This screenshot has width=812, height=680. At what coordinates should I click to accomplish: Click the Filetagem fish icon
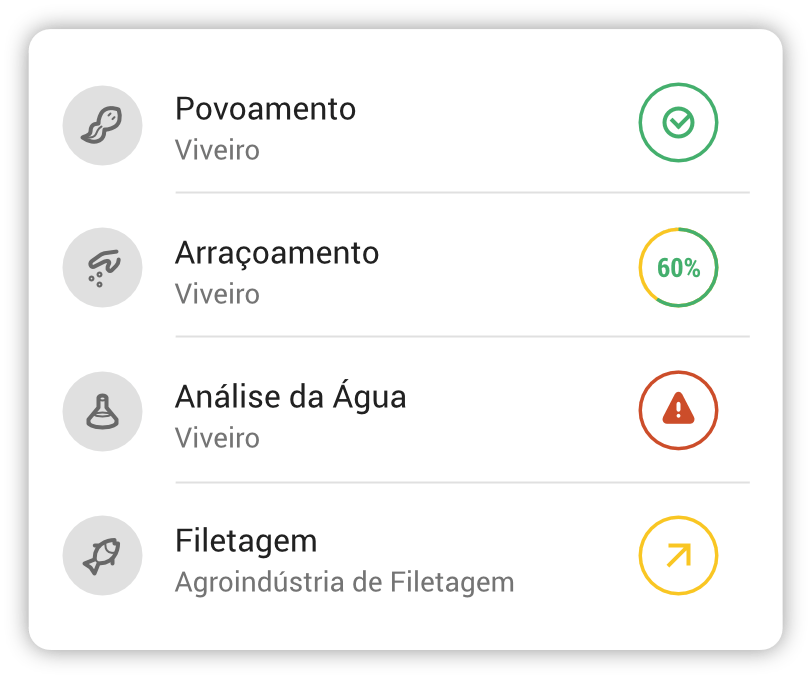click(x=103, y=556)
